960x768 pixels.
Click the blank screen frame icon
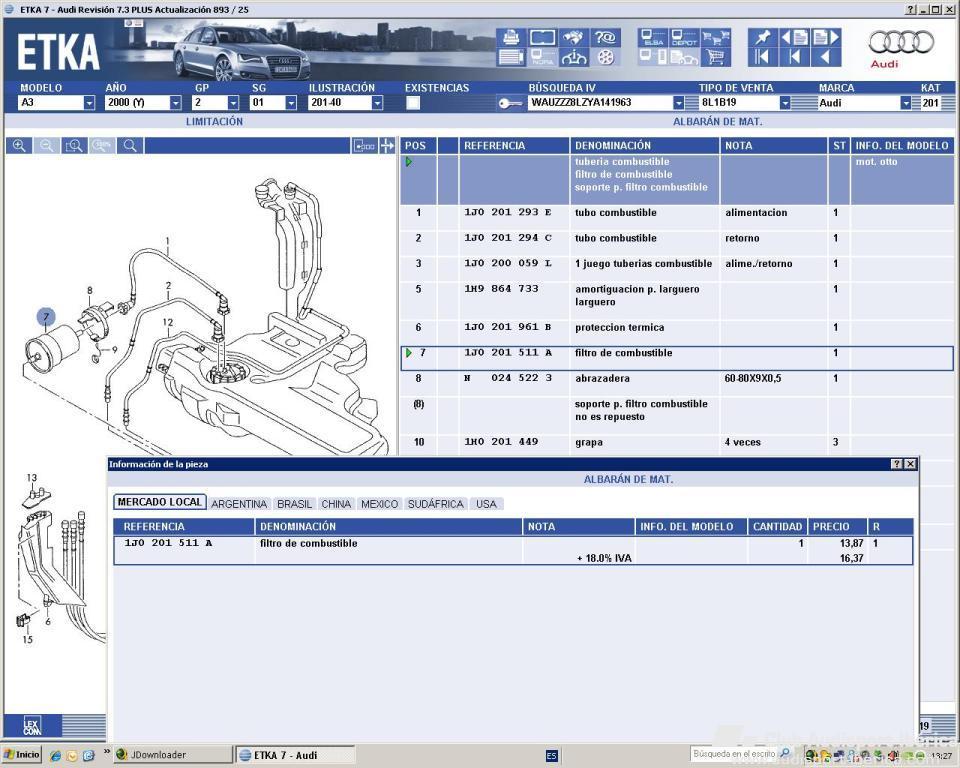[542, 37]
